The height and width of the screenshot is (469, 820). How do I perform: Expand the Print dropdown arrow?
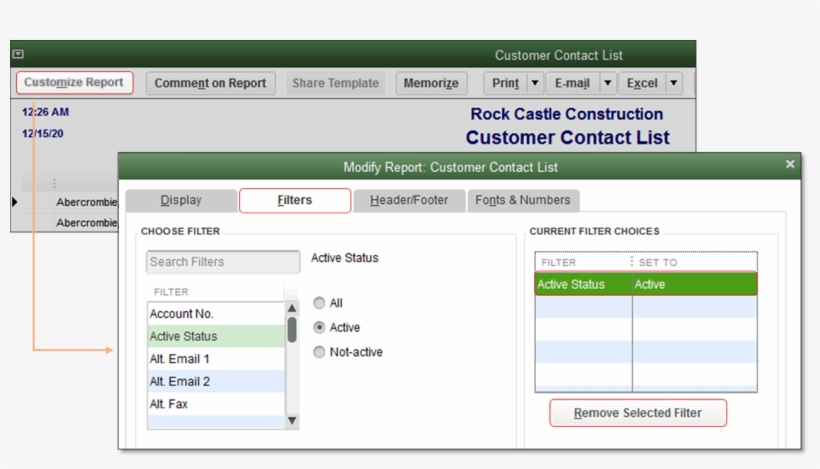(535, 83)
